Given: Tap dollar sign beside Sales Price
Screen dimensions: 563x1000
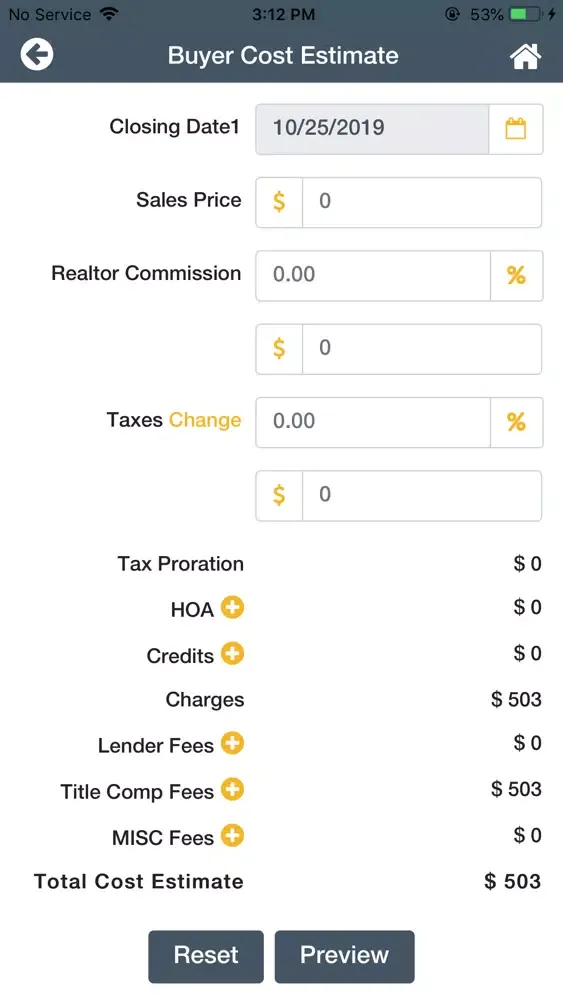Looking at the screenshot, I should (279, 202).
